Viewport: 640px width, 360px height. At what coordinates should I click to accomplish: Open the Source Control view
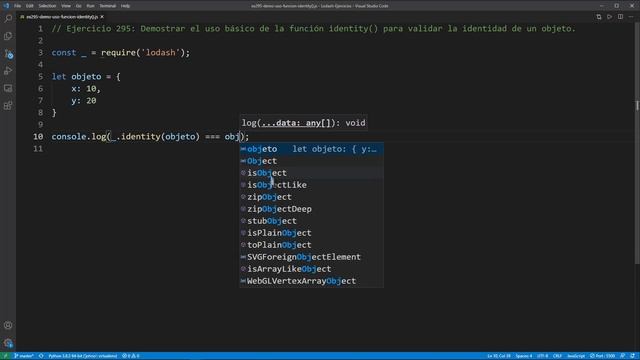(8, 53)
